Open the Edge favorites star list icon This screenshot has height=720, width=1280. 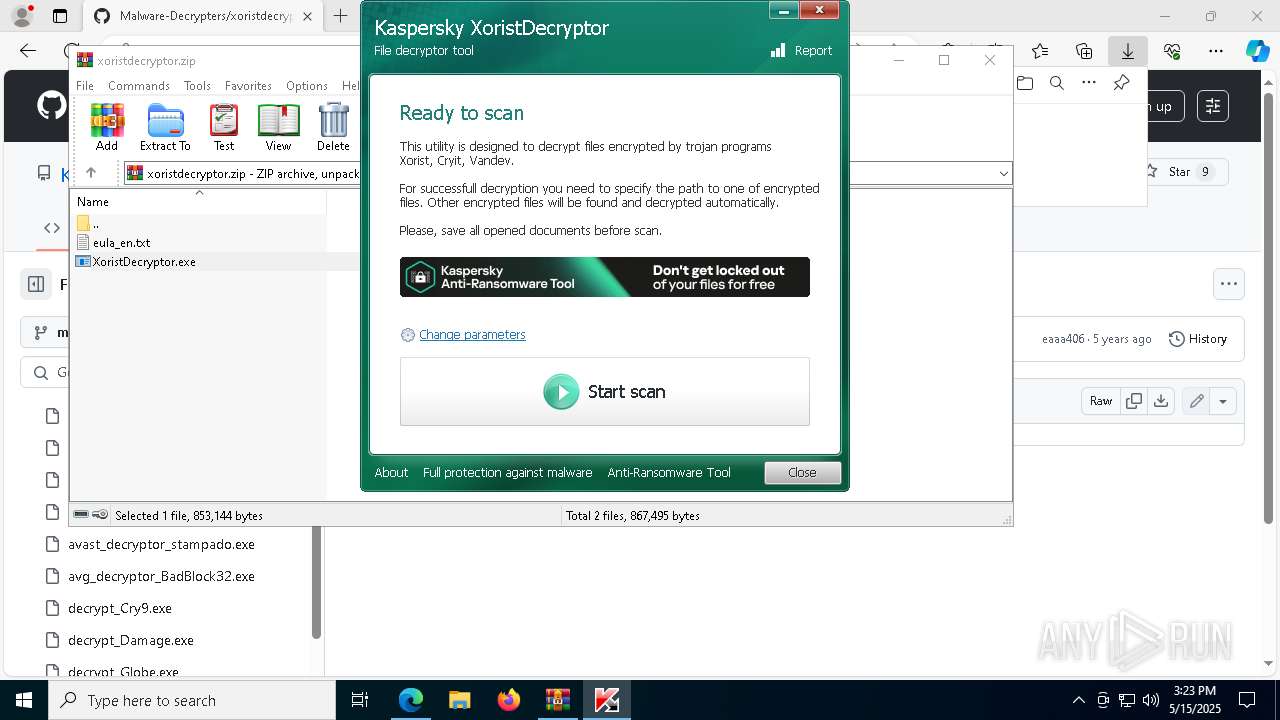point(1040,51)
